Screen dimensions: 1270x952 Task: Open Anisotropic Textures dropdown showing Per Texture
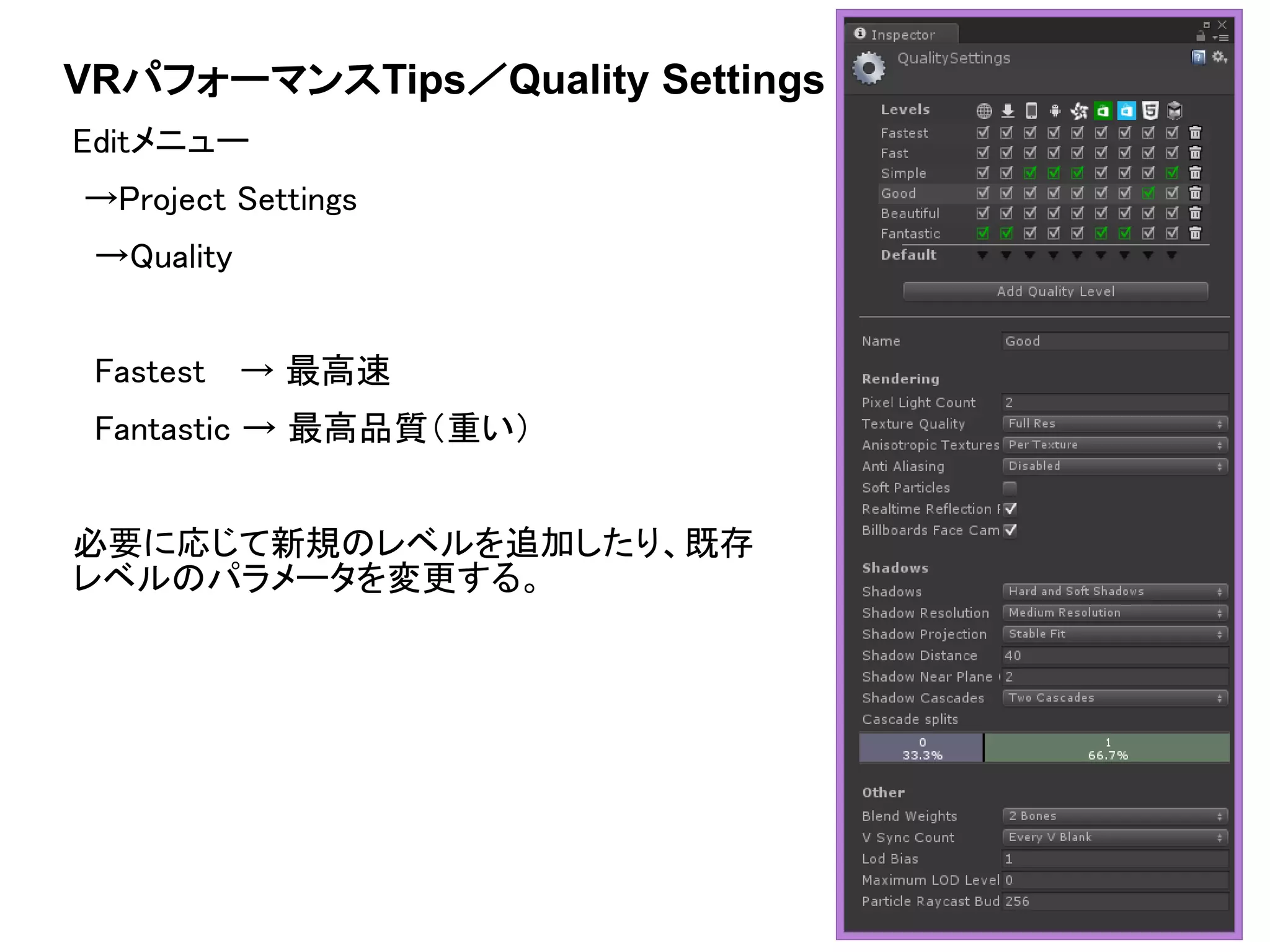(x=1115, y=445)
